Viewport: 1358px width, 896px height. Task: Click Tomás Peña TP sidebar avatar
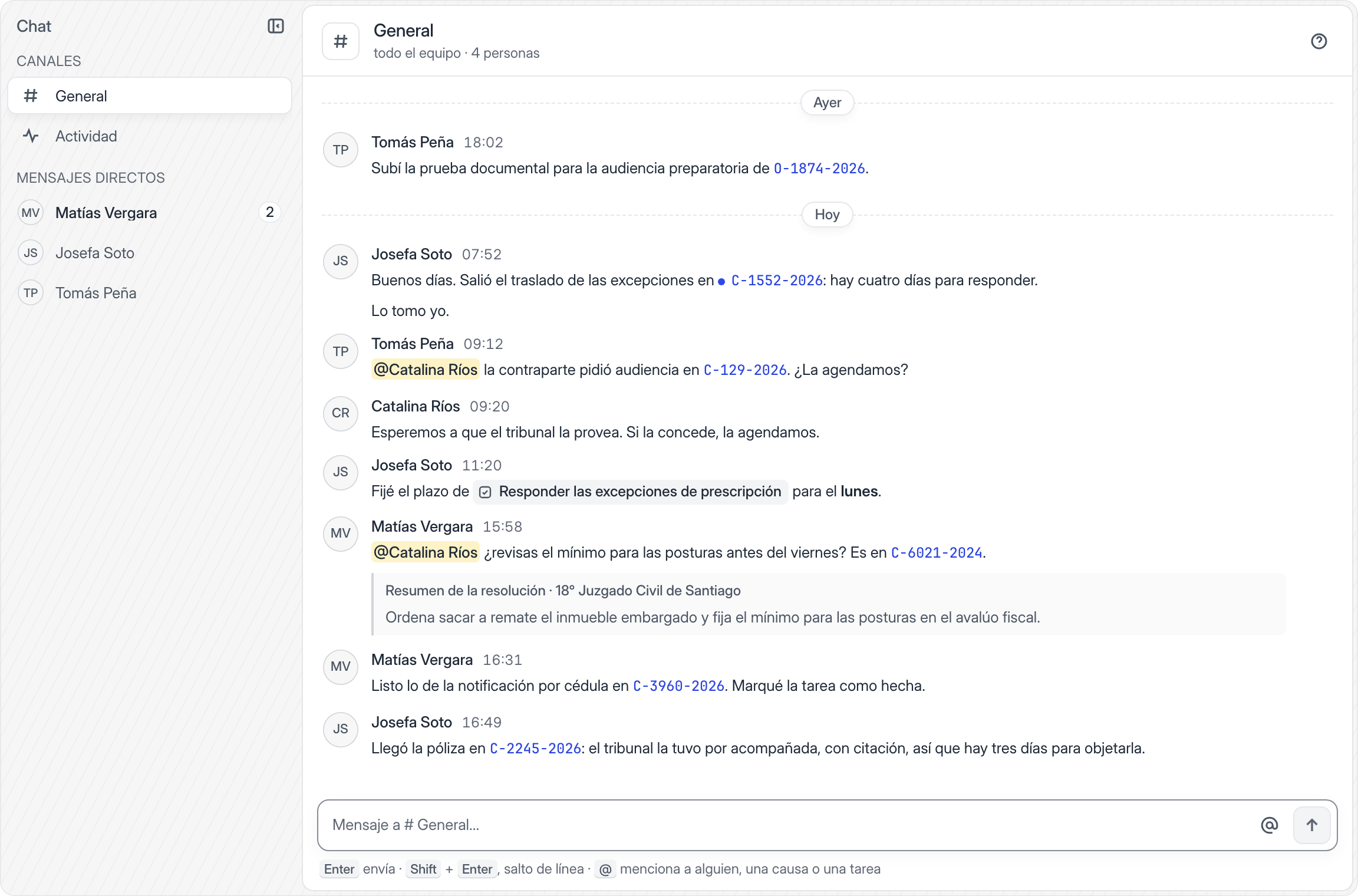[31, 293]
